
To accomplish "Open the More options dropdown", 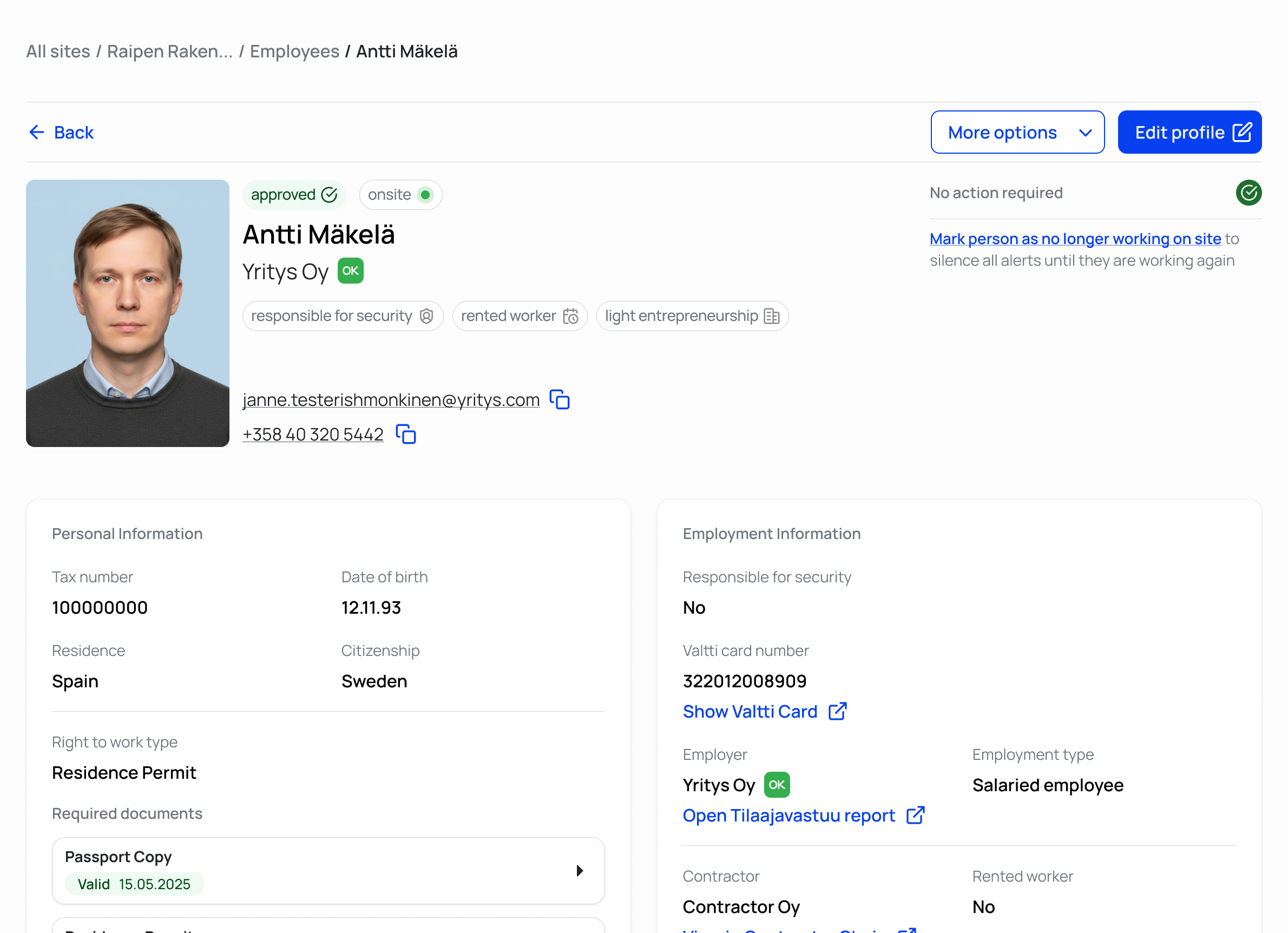I will (1017, 132).
